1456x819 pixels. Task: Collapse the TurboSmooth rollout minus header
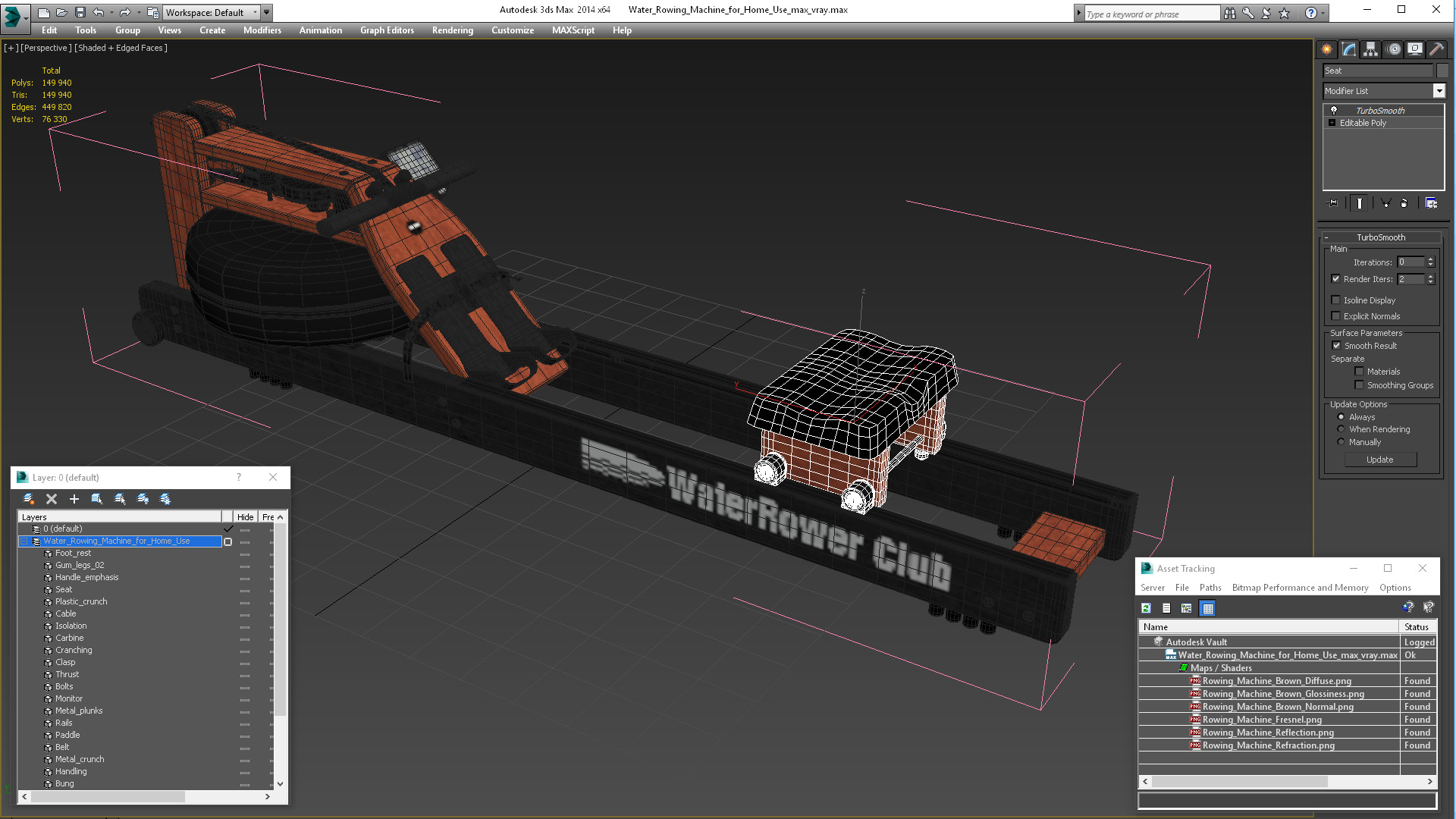click(x=1326, y=237)
